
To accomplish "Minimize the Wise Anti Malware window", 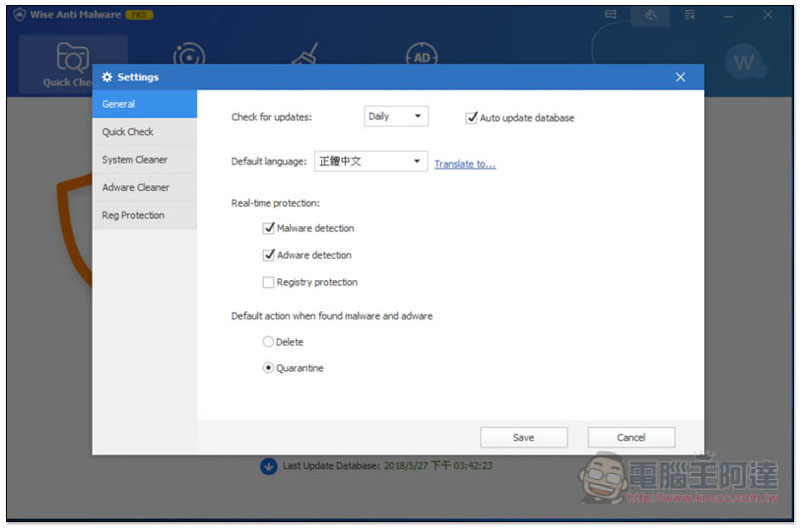I will pos(728,15).
